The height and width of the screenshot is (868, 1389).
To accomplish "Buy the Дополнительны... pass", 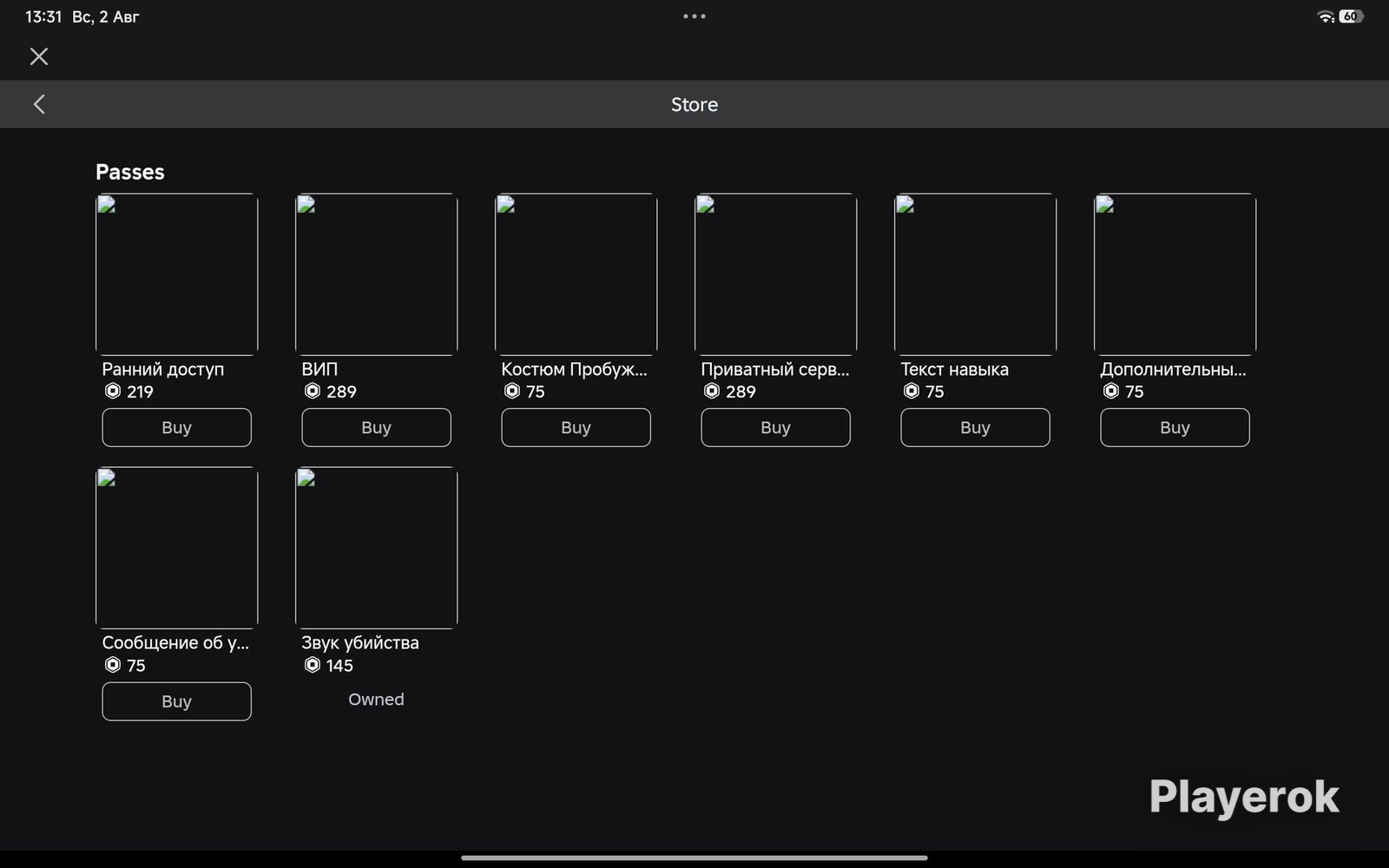I will pyautogui.click(x=1175, y=427).
